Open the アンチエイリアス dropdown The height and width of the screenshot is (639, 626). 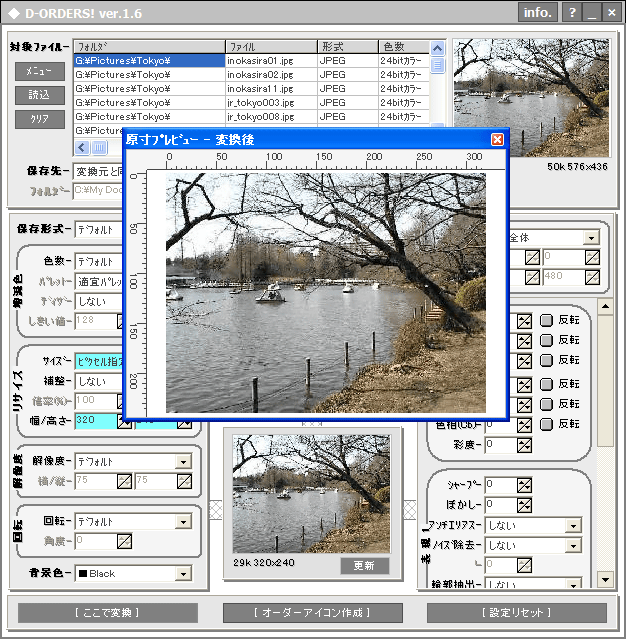(x=573, y=526)
